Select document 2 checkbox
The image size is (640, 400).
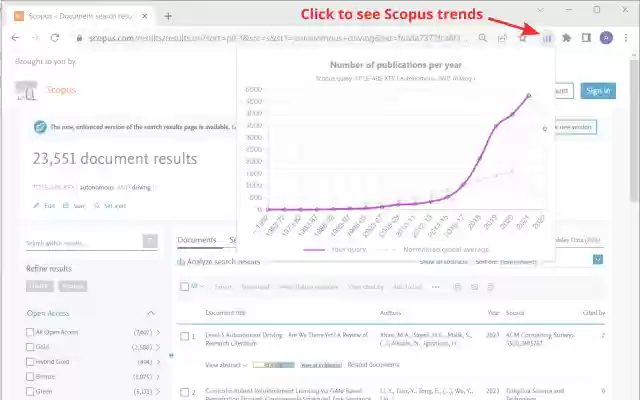coord(184,392)
